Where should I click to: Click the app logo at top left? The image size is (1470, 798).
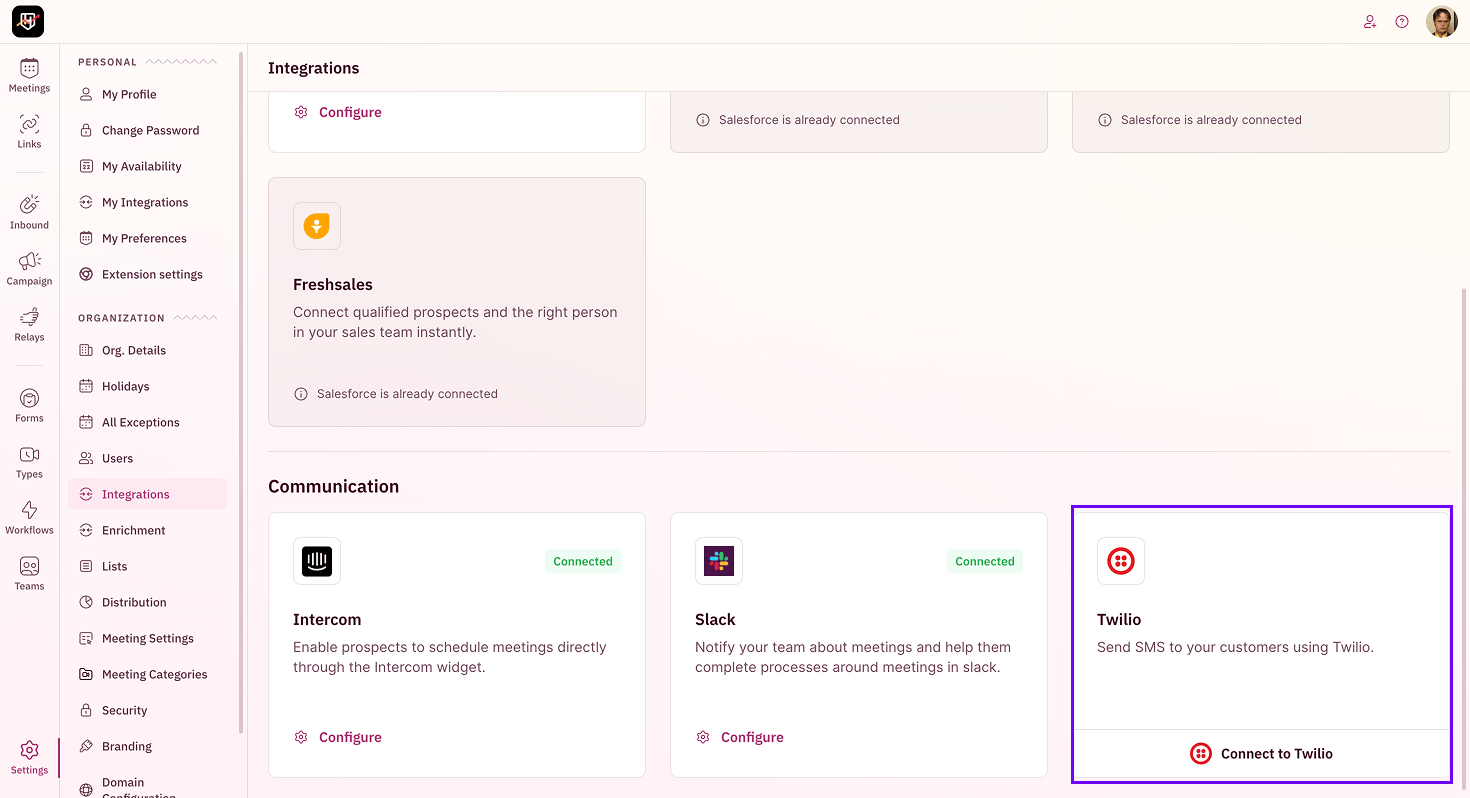tap(28, 21)
